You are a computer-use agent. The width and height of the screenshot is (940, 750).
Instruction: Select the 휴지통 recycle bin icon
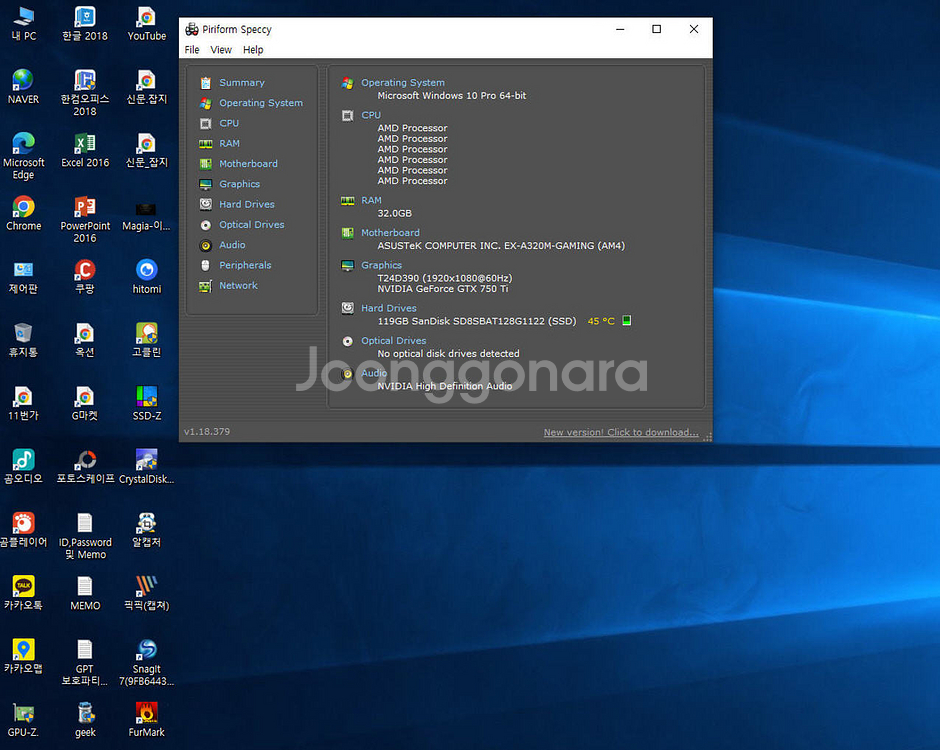click(23, 341)
